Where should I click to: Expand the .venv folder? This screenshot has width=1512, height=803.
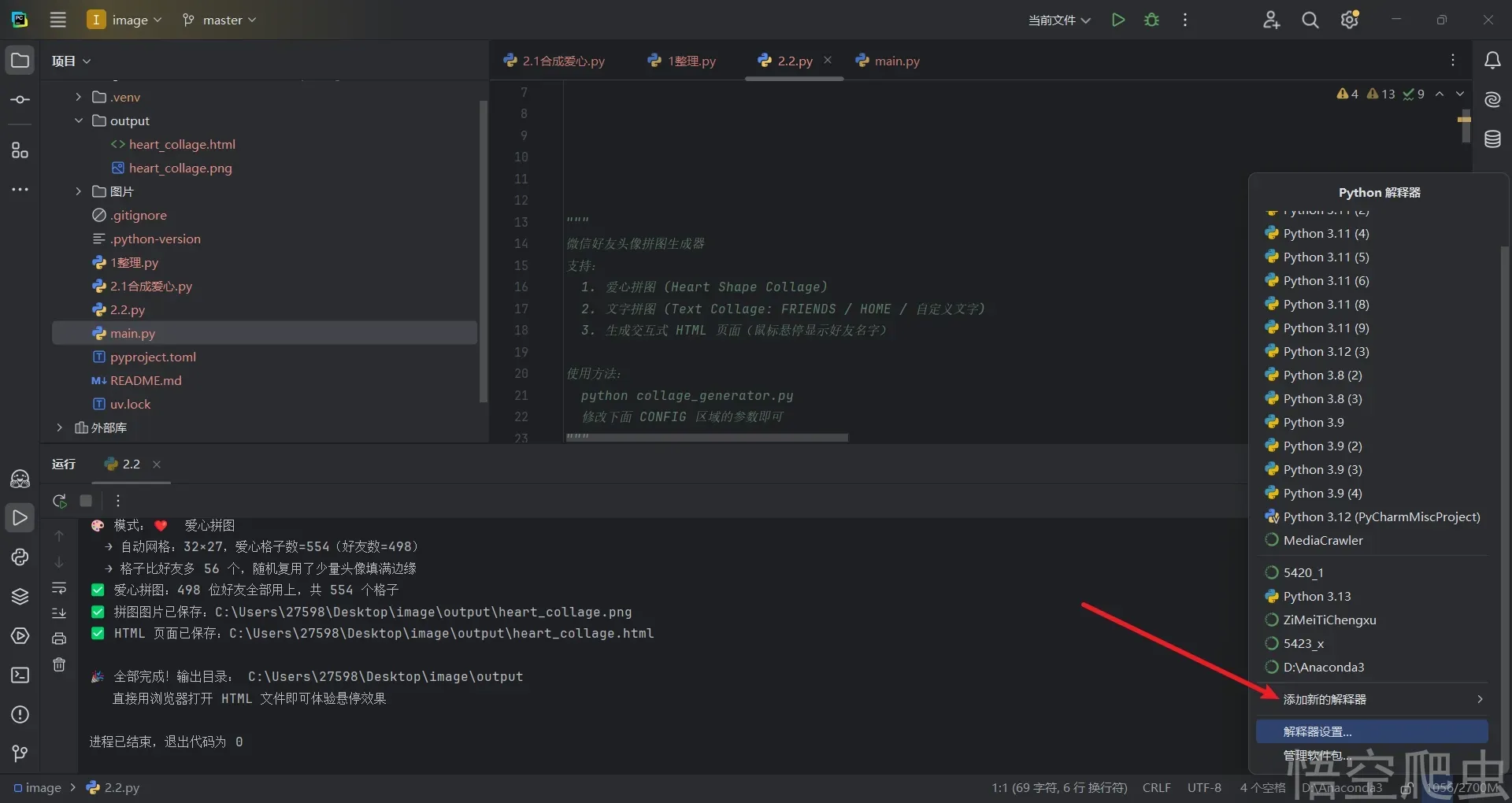click(78, 97)
